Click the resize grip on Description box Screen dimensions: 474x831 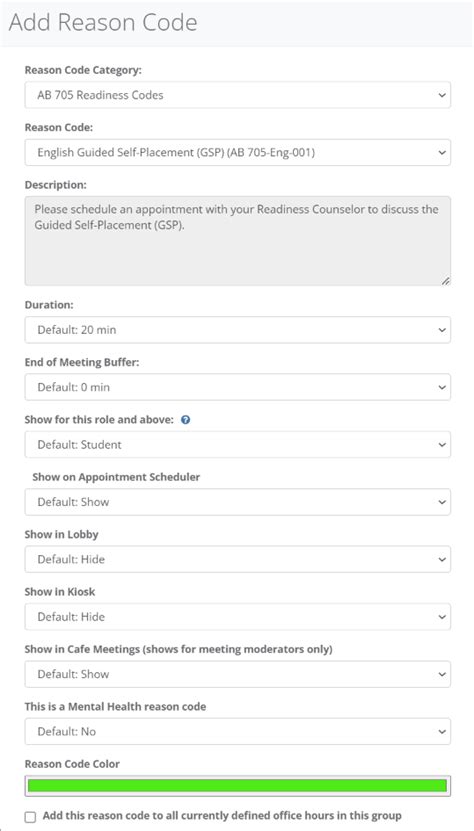tap(445, 281)
